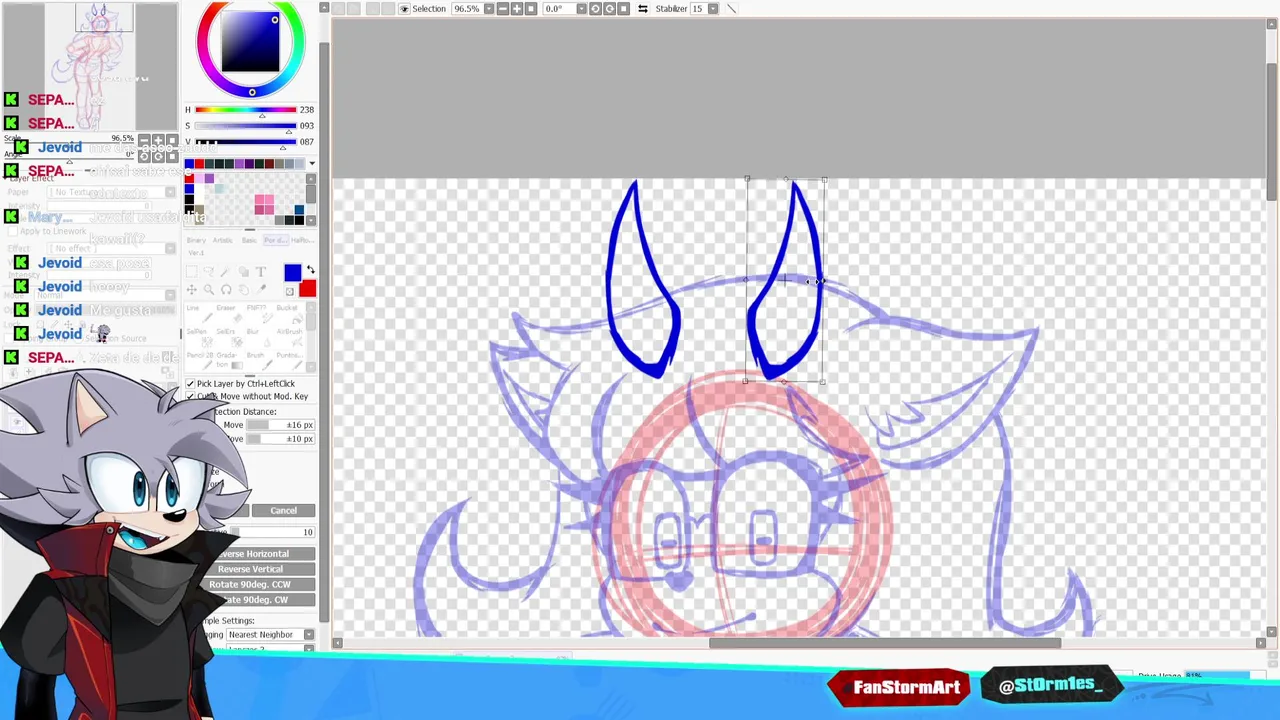Open the swatch panel dropdown arrow
Image resolution: width=1280 pixels, height=720 pixels.
[x=311, y=164]
